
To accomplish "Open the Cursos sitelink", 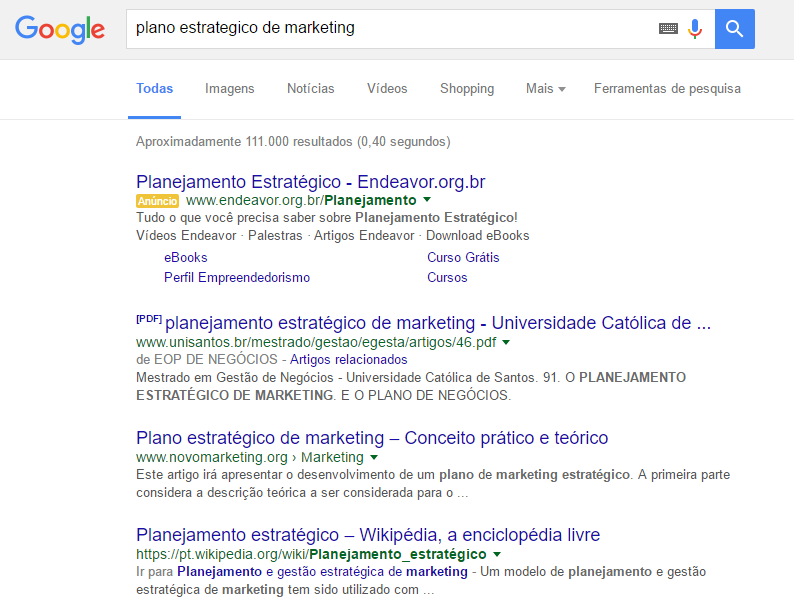I will pos(447,277).
